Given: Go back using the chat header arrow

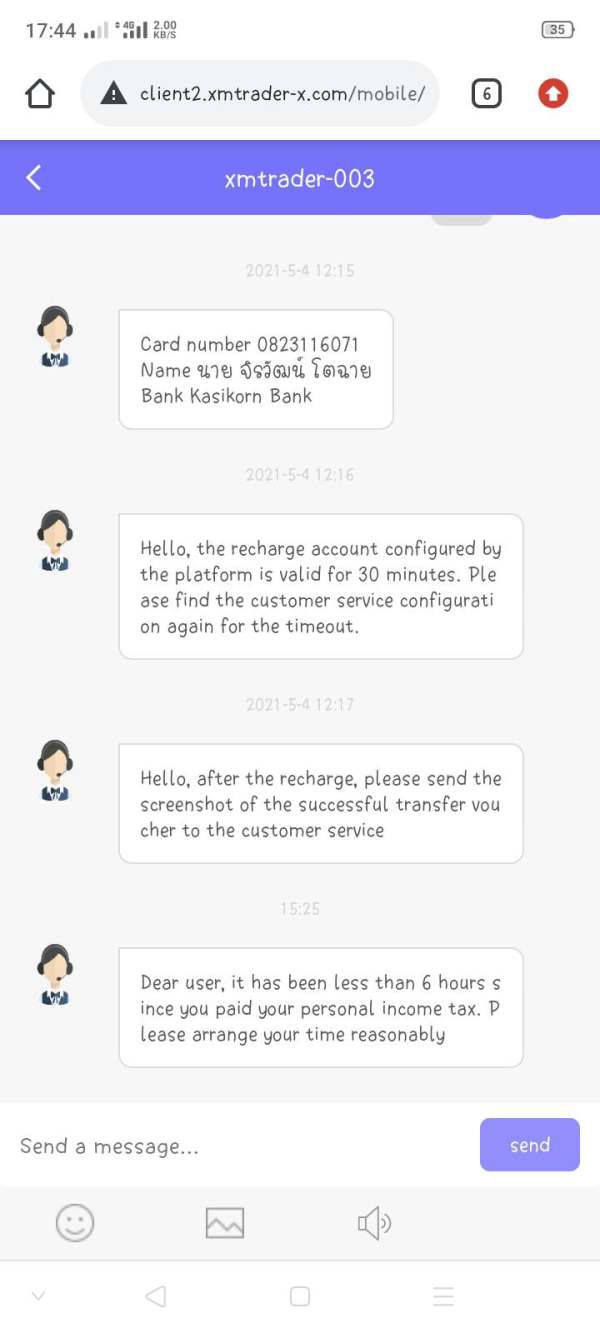Looking at the screenshot, I should (34, 178).
